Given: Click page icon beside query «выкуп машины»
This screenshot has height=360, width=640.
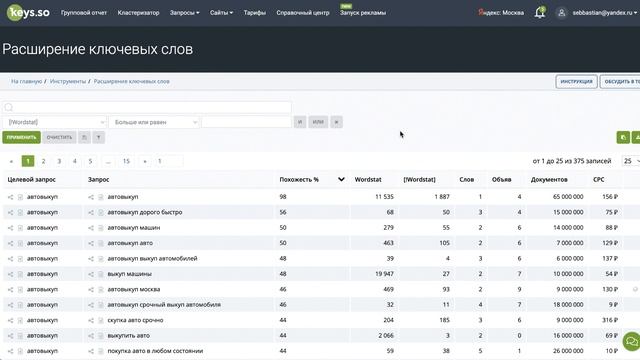Looking at the screenshot, I should coord(100,274).
